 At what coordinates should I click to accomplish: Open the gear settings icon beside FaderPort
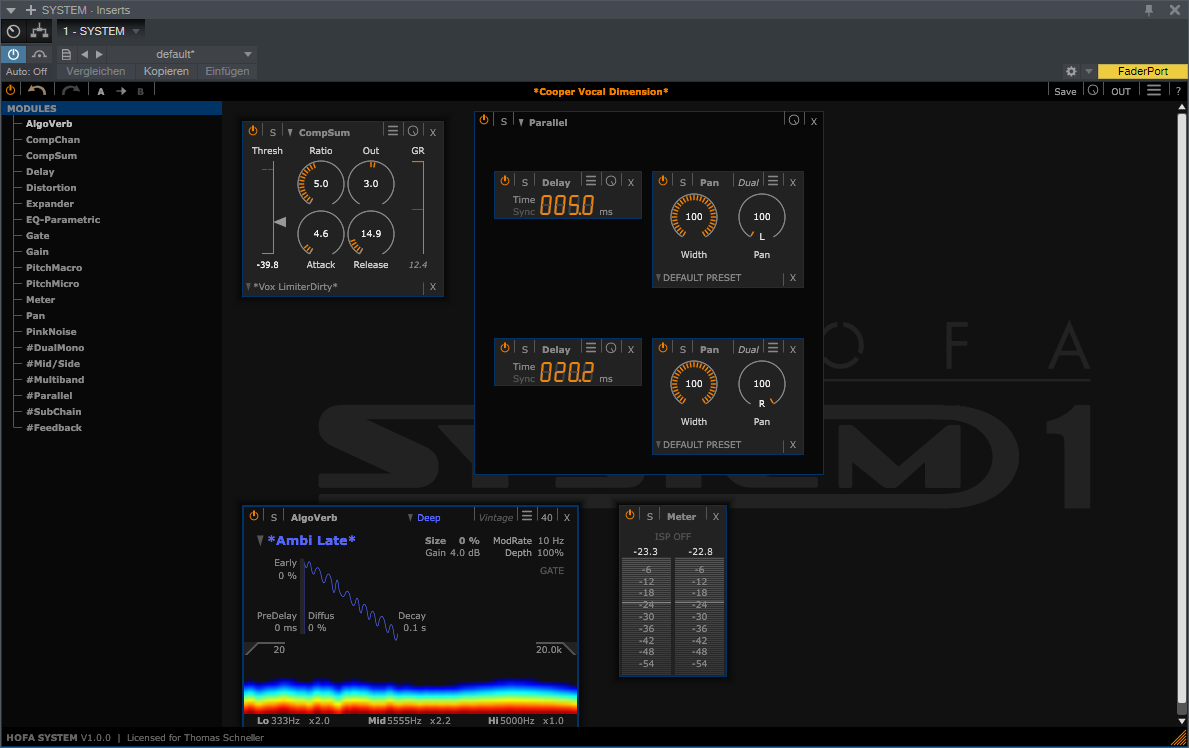coord(1071,71)
